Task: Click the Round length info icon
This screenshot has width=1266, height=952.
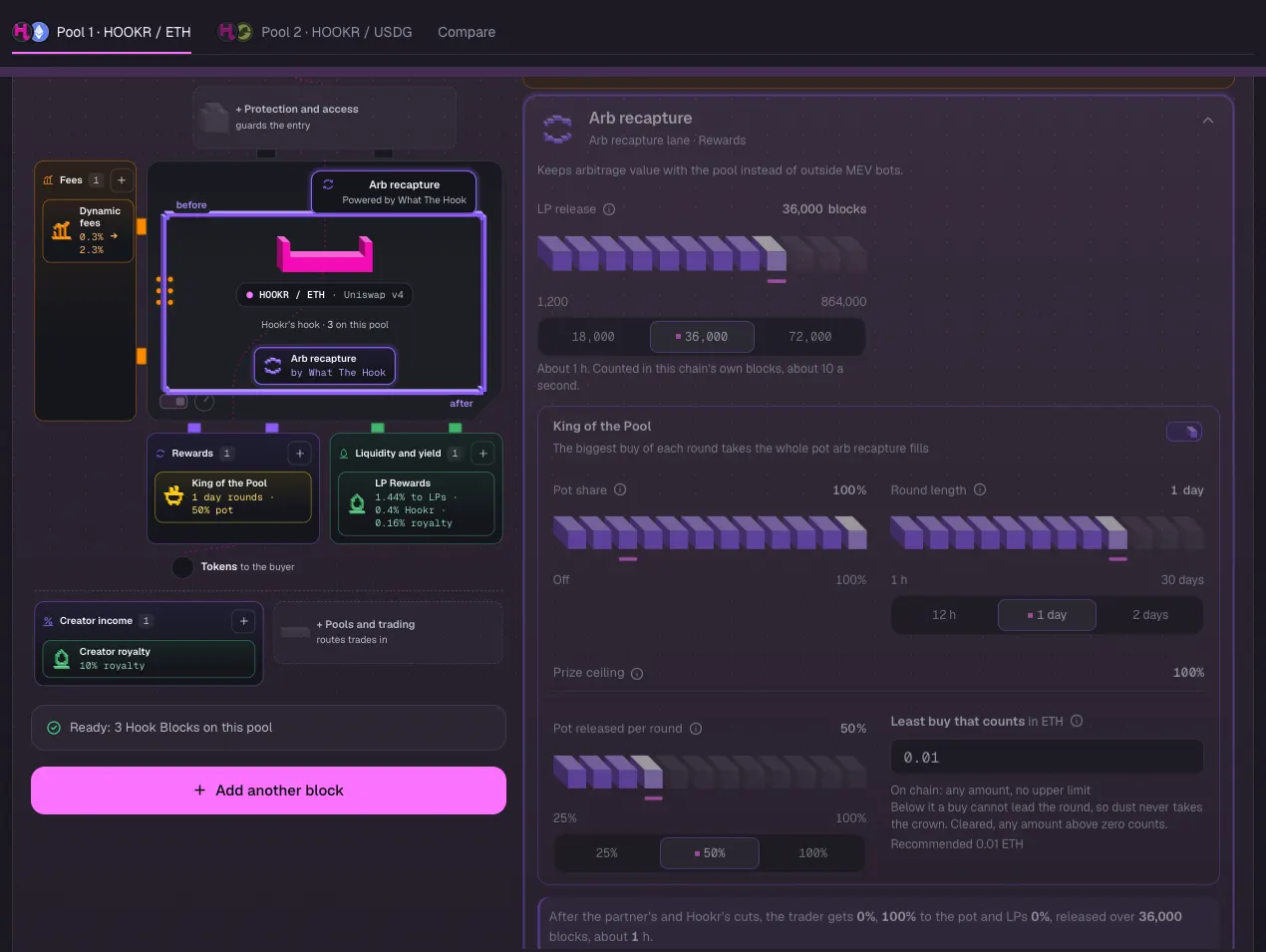Action: pyautogui.click(x=980, y=489)
